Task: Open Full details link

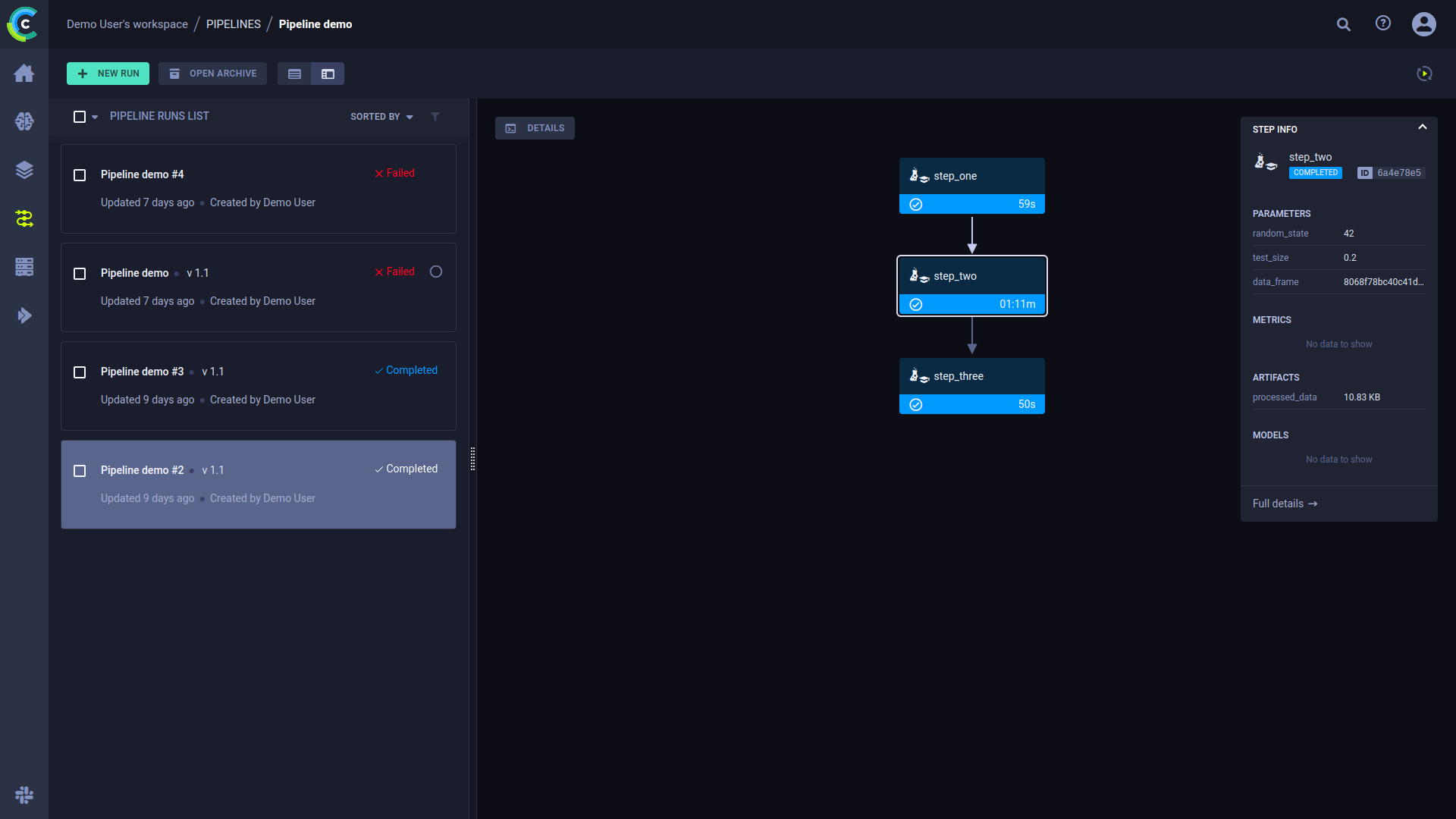Action: tap(1285, 504)
